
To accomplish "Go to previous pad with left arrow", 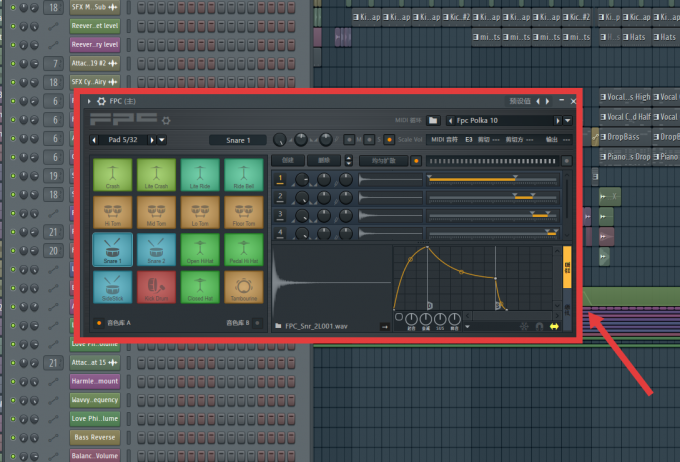I will (x=94, y=140).
